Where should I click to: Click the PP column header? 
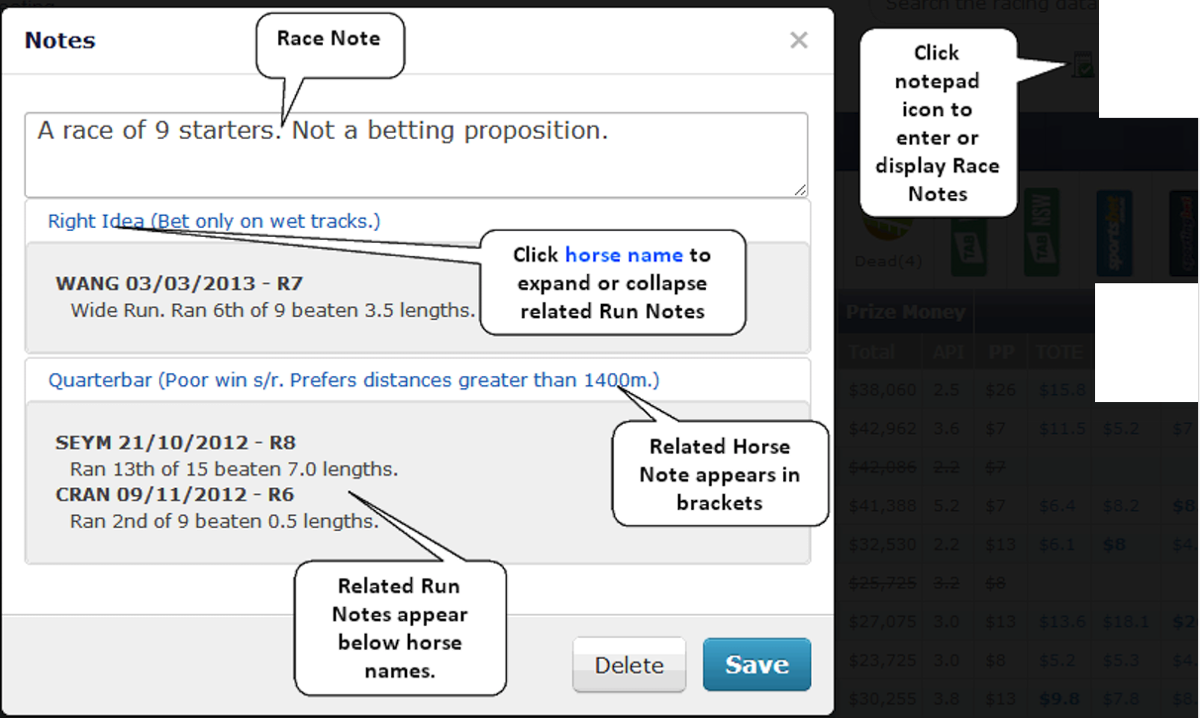tap(994, 352)
